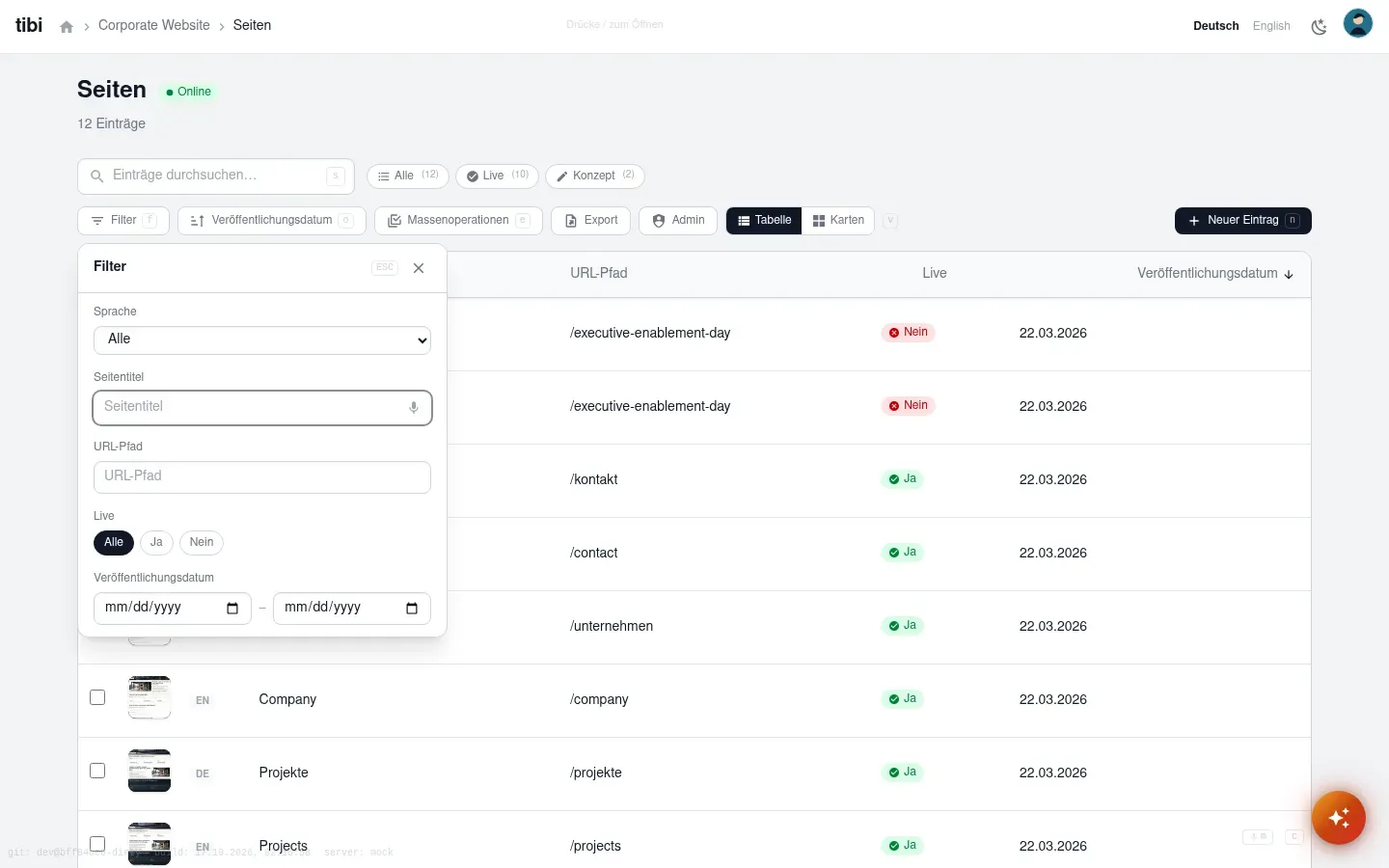
Task: Open the end date calendar picker
Action: pyautogui.click(x=412, y=608)
